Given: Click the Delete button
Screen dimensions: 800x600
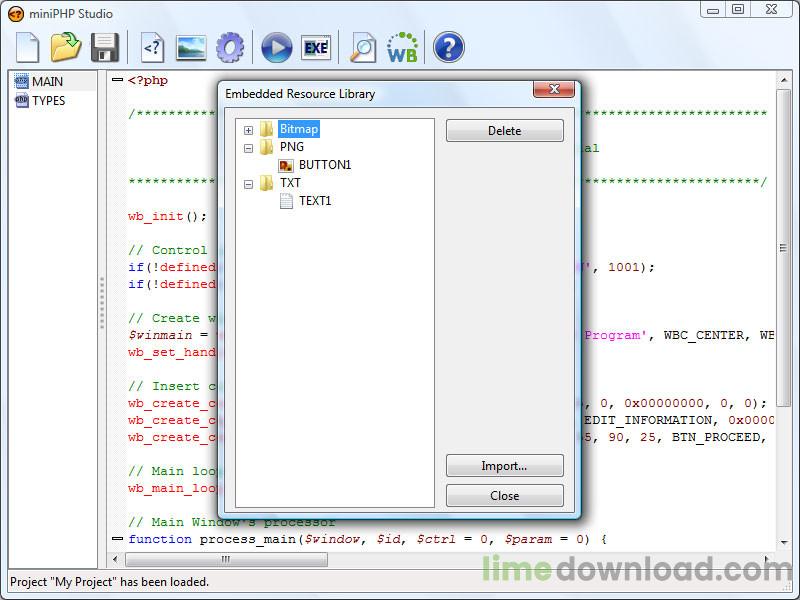Looking at the screenshot, I should [505, 130].
